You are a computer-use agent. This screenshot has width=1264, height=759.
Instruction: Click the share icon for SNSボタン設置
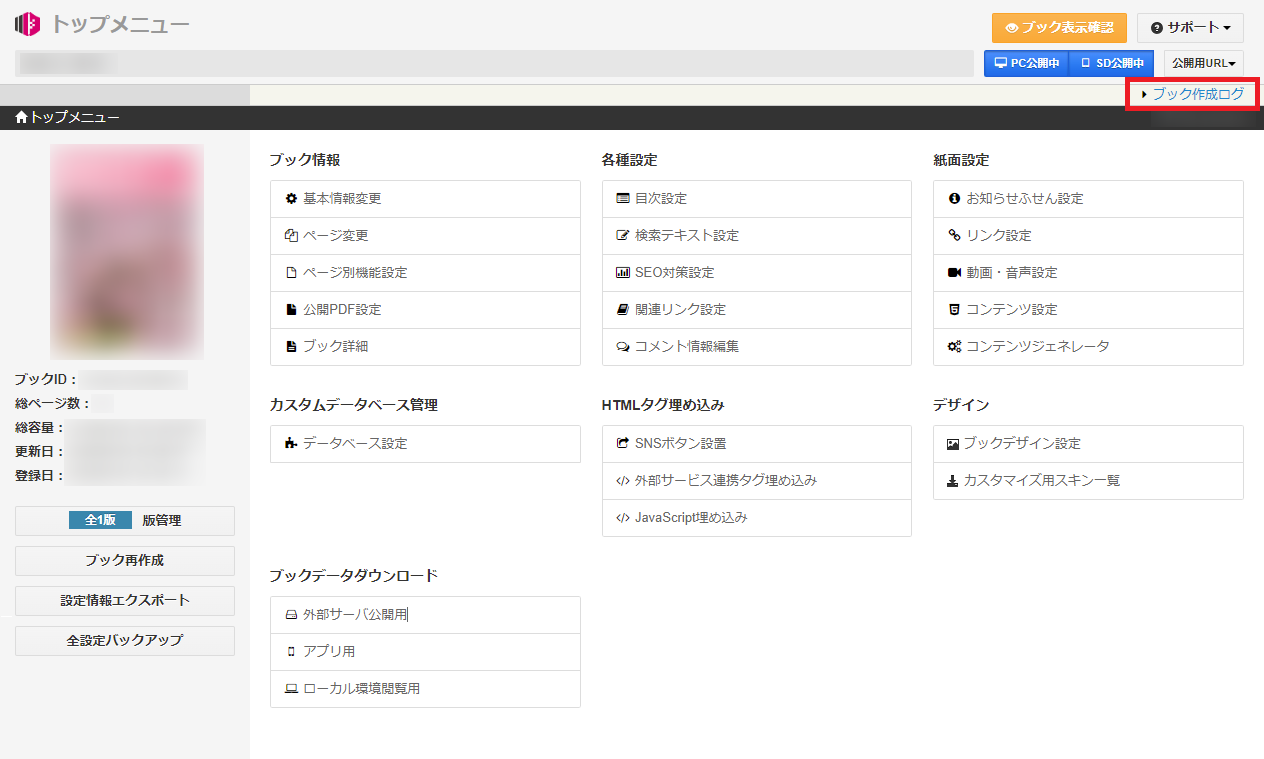[623, 444]
